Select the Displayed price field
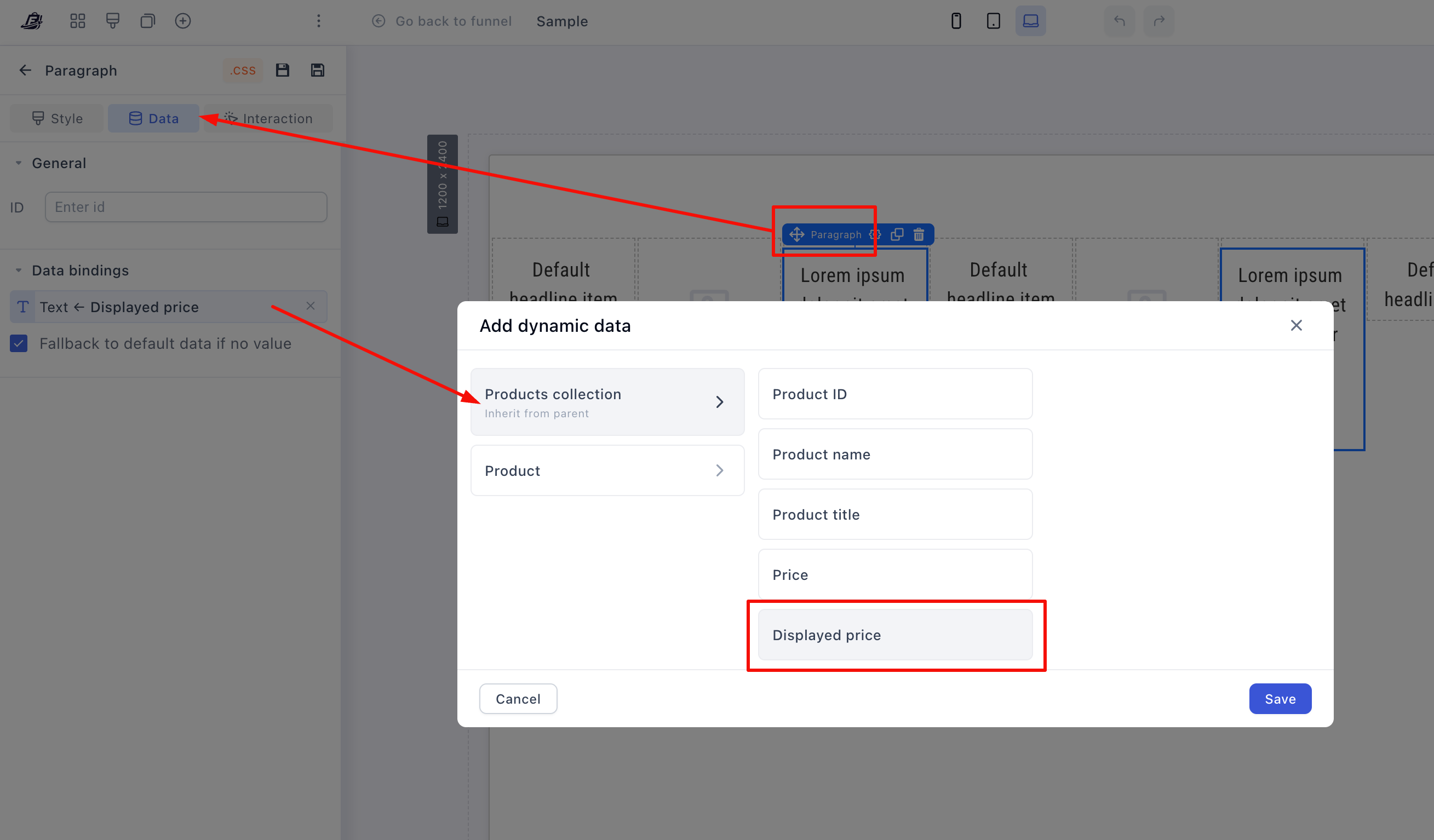 click(x=895, y=635)
